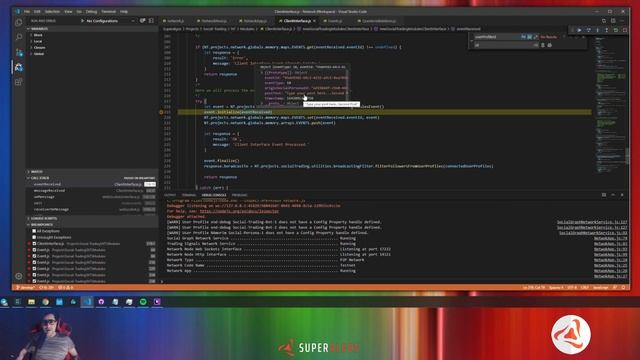Switch to the Terminal panel tab
This screenshot has width=640, height=360.
(189, 195)
